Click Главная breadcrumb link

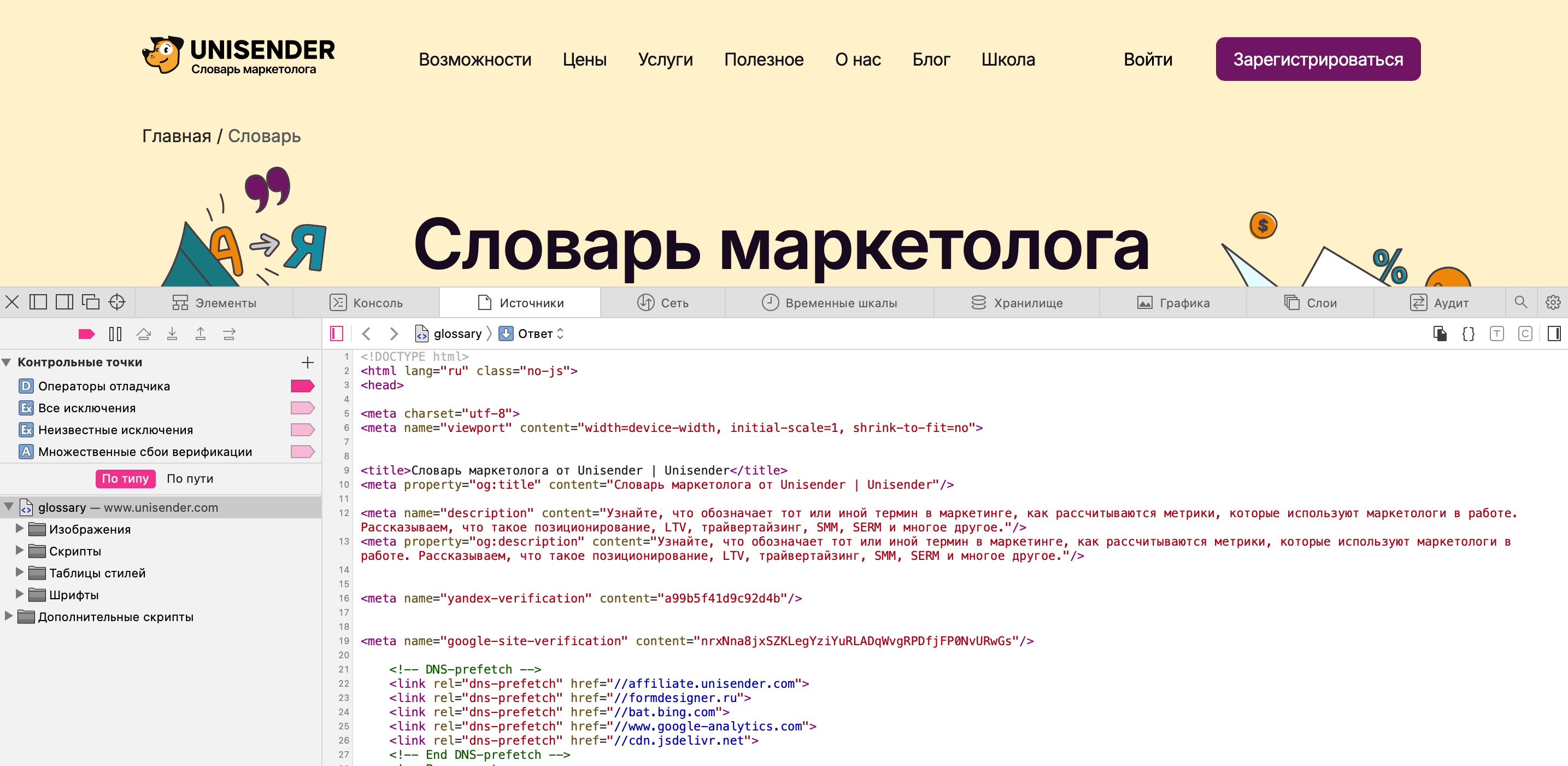[x=177, y=136]
